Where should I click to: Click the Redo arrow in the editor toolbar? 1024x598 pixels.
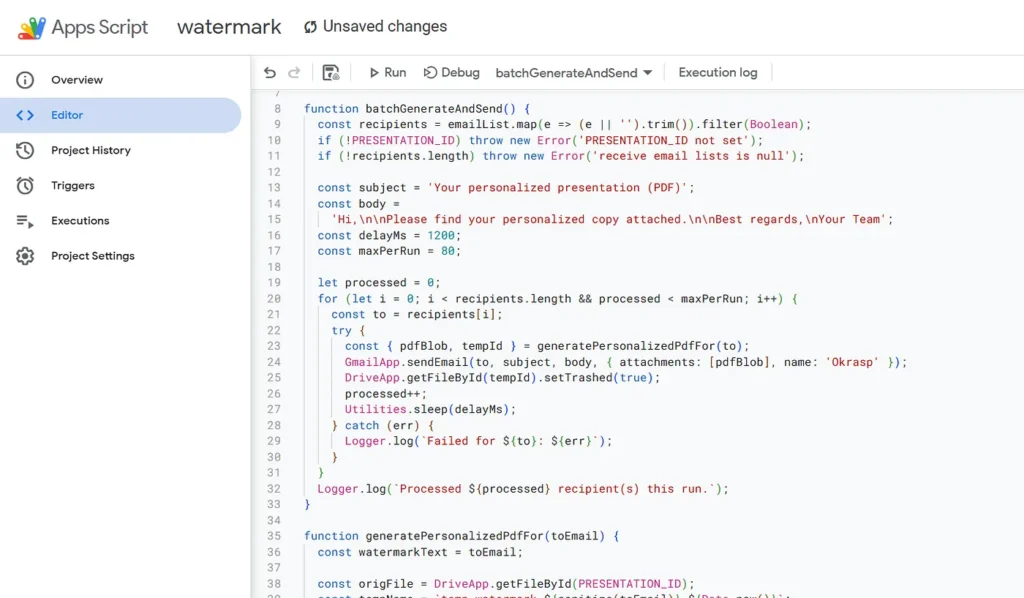(x=293, y=72)
